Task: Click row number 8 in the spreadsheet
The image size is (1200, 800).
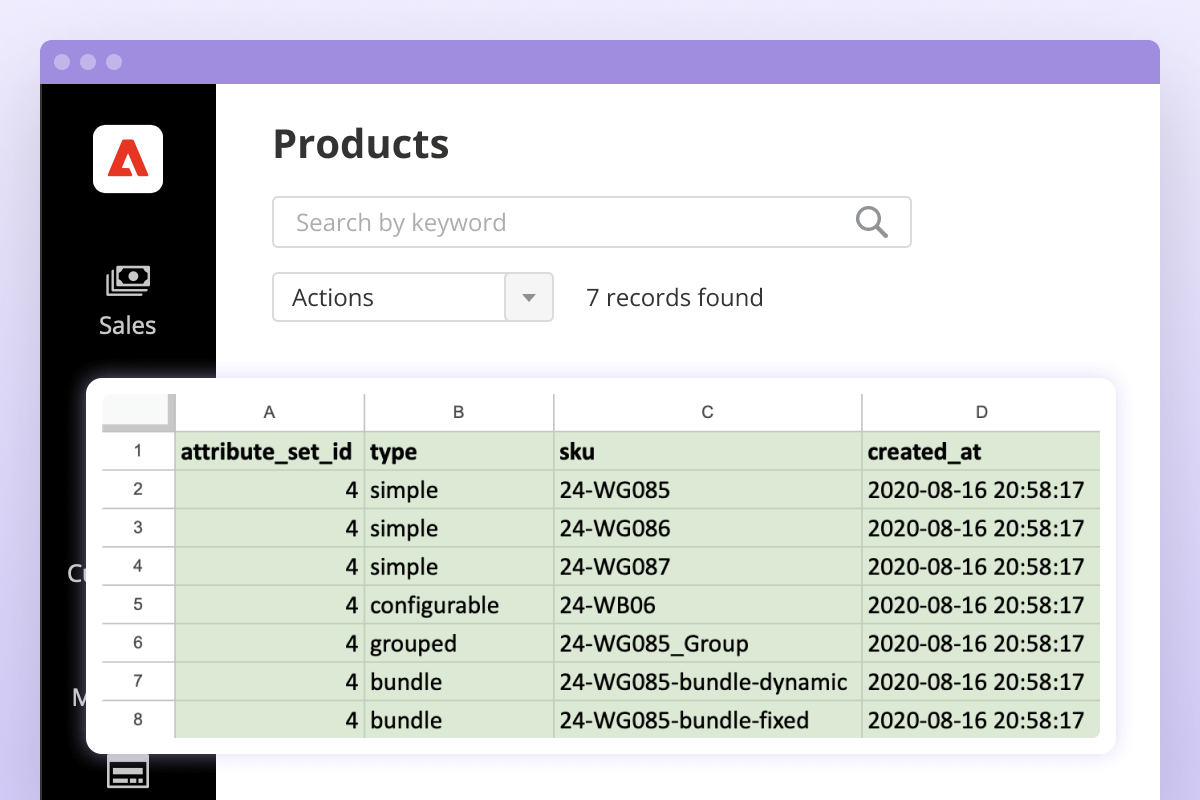Action: 137,719
